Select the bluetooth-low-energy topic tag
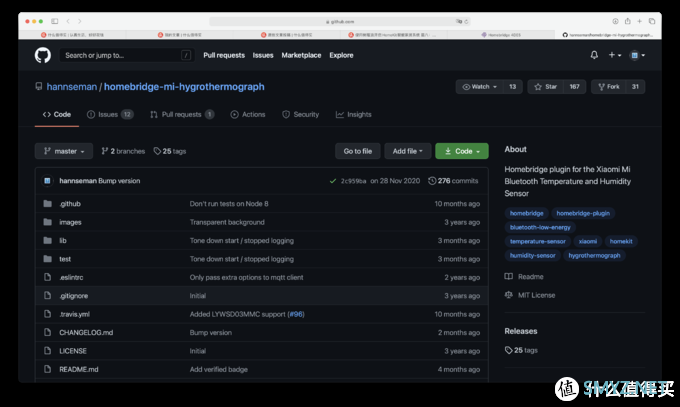This screenshot has width=680, height=407. pos(540,227)
